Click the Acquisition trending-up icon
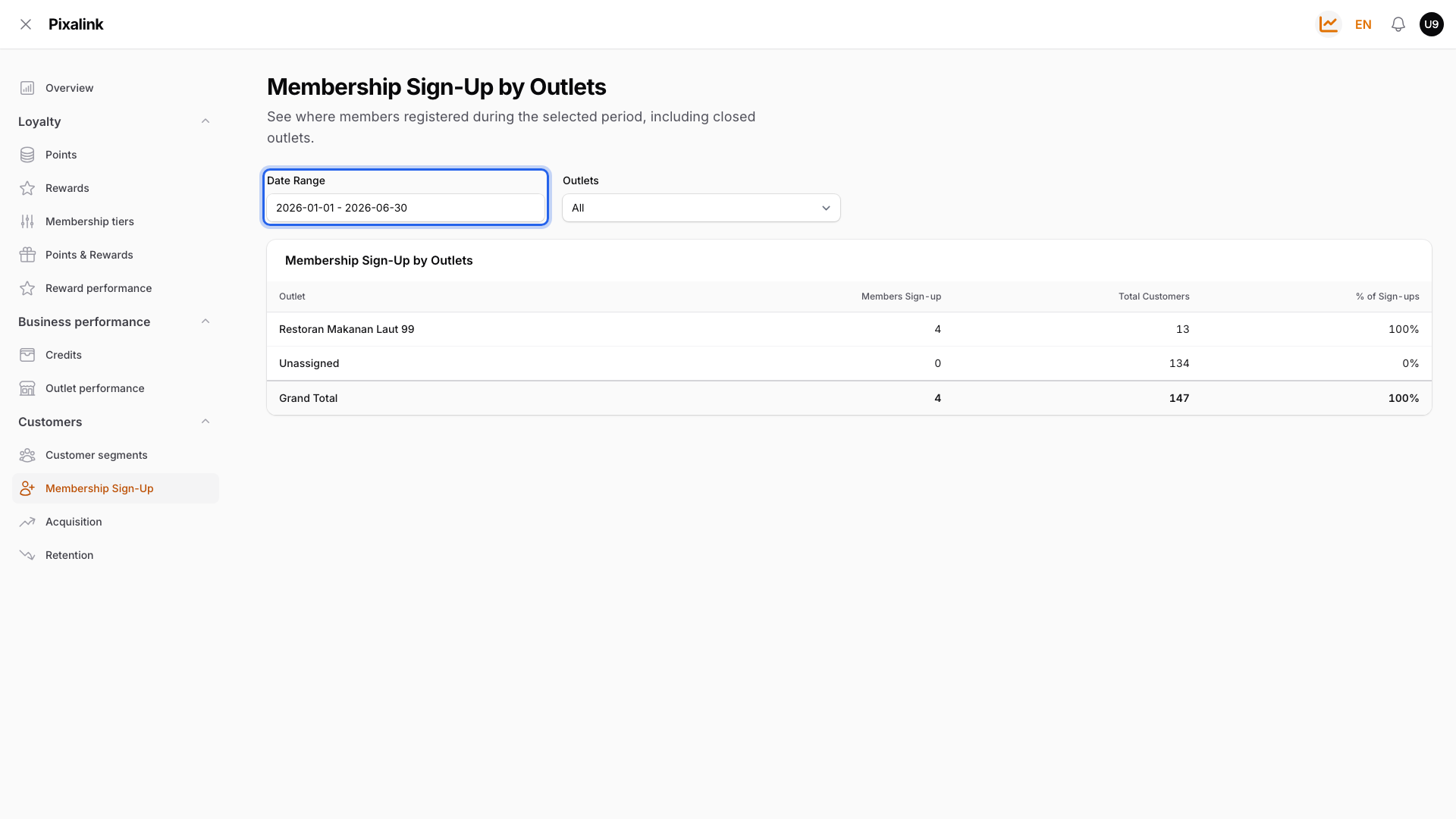 click(x=27, y=522)
